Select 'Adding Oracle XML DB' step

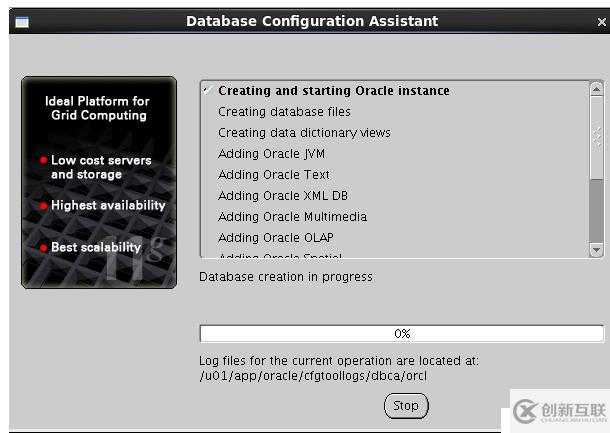283,196
